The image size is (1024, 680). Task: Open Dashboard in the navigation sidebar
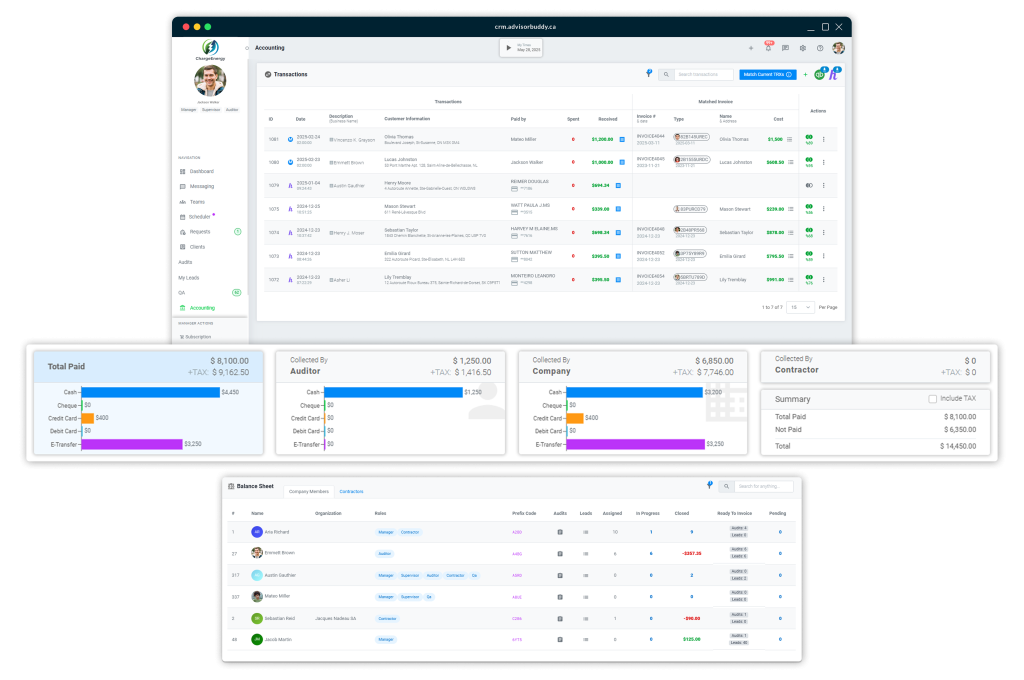(x=202, y=171)
